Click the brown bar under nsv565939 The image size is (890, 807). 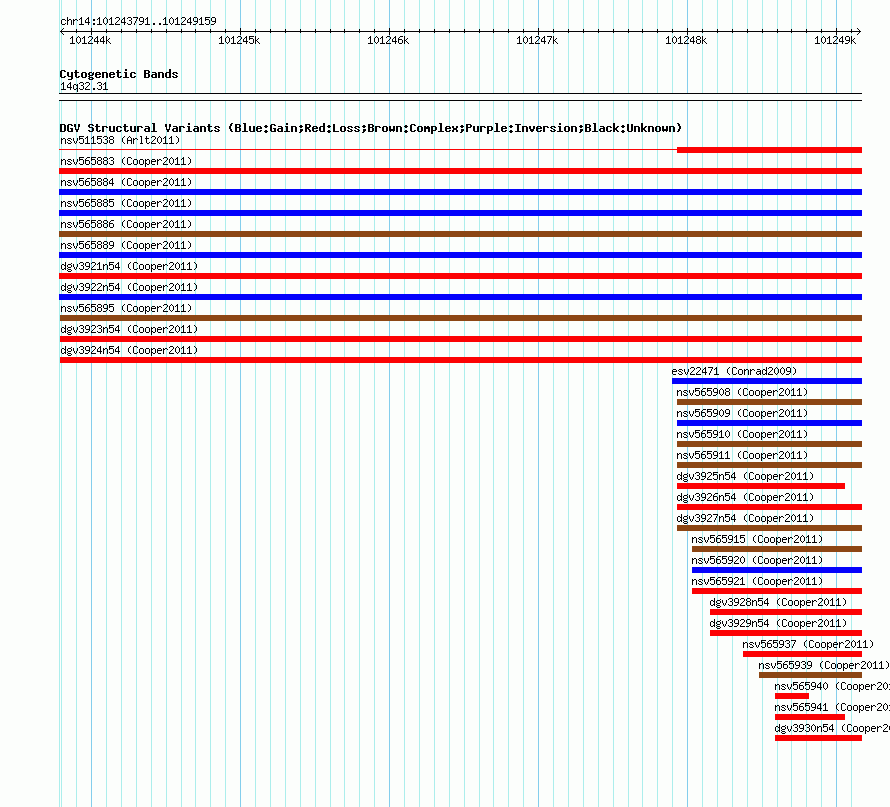point(810,675)
